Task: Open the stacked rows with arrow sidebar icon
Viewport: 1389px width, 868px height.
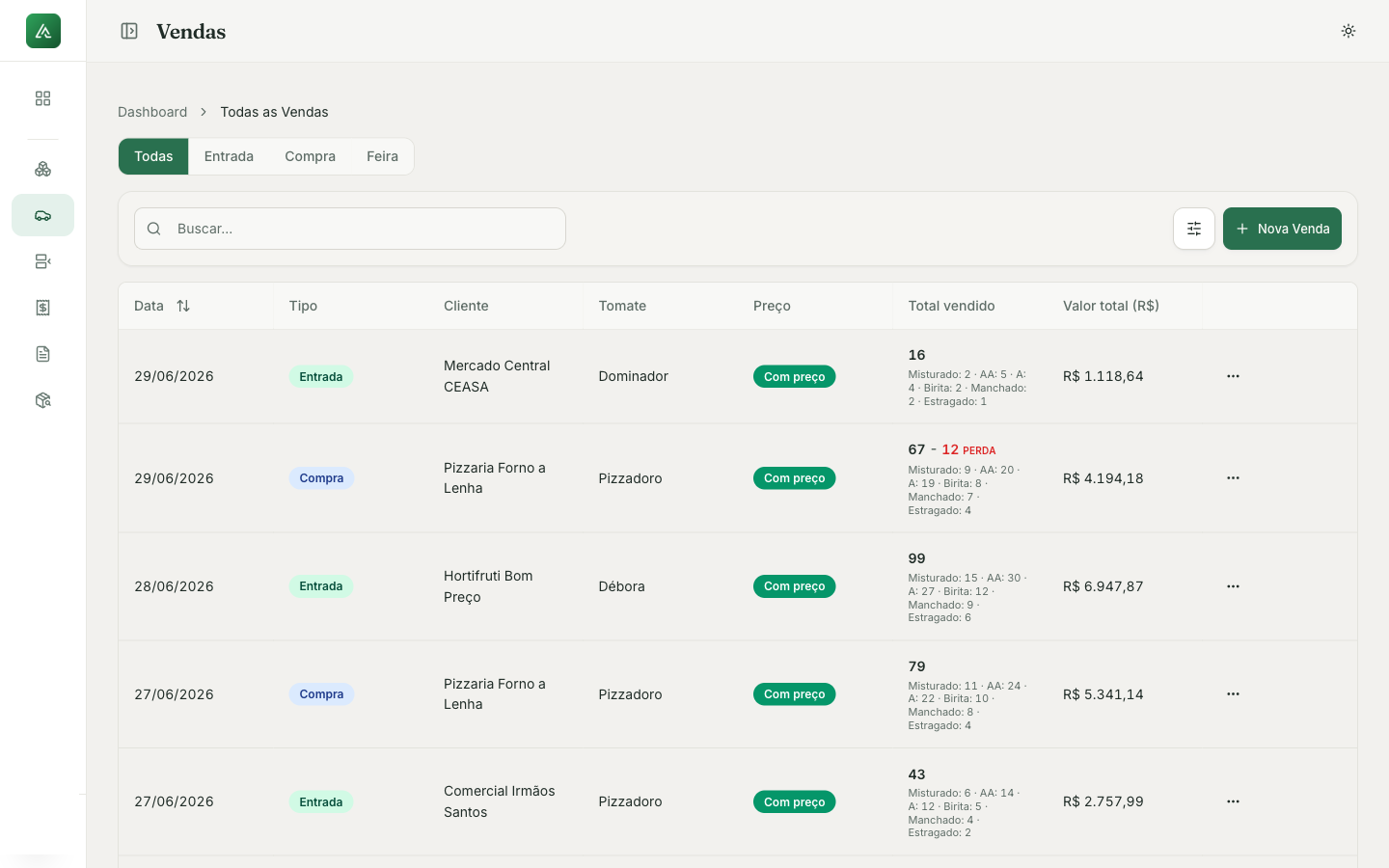Action: [x=42, y=261]
